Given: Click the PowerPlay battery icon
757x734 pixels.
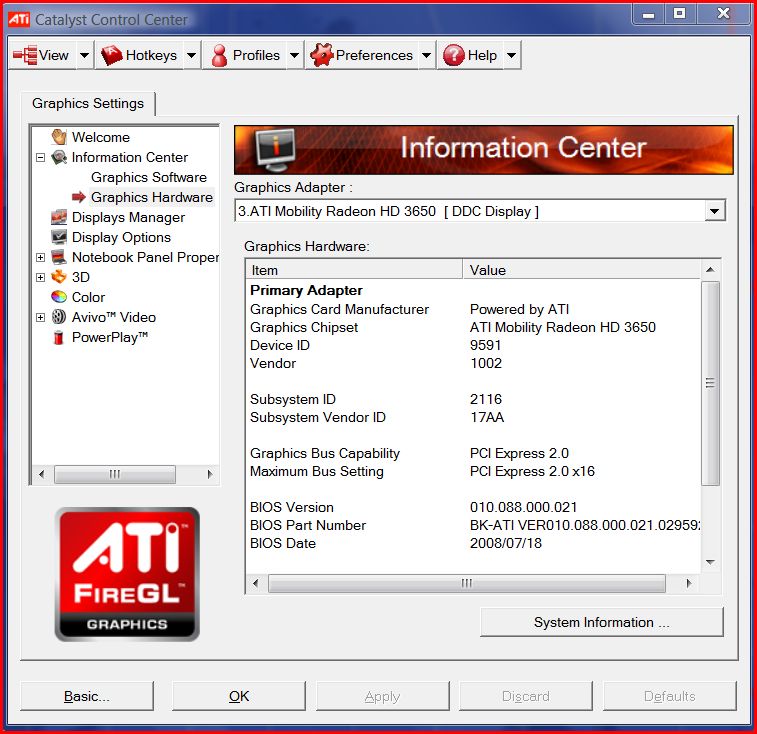Looking at the screenshot, I should [59, 337].
